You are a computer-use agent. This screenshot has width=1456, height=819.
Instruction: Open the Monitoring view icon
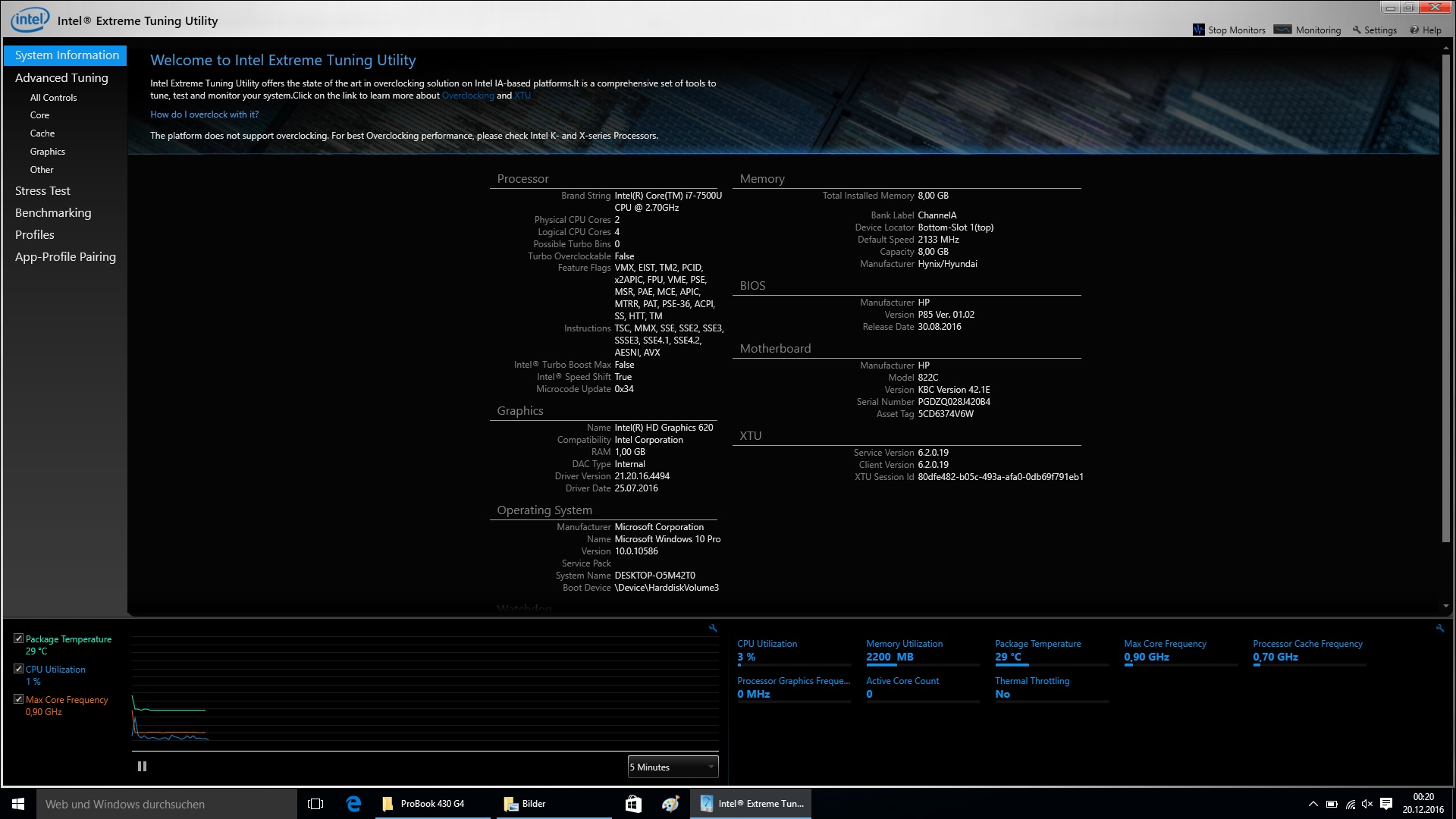(1282, 30)
